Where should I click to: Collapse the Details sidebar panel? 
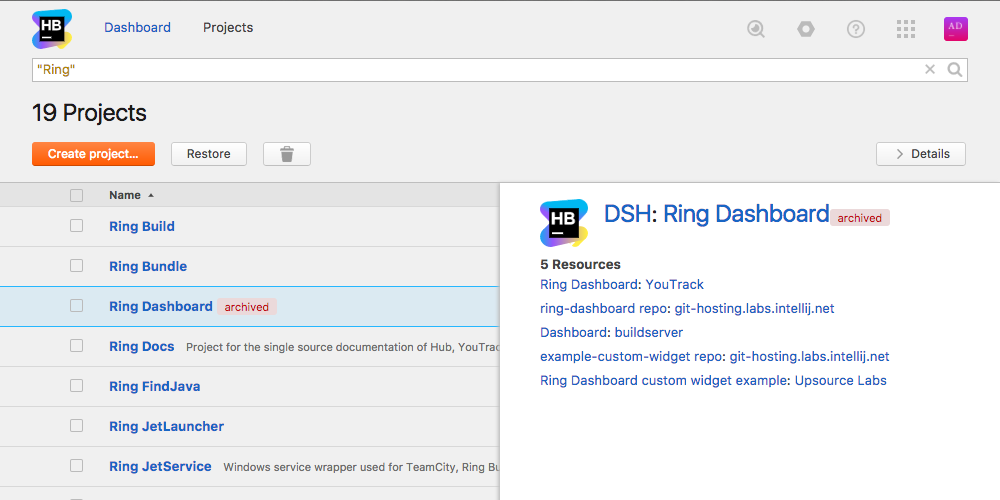tap(921, 154)
